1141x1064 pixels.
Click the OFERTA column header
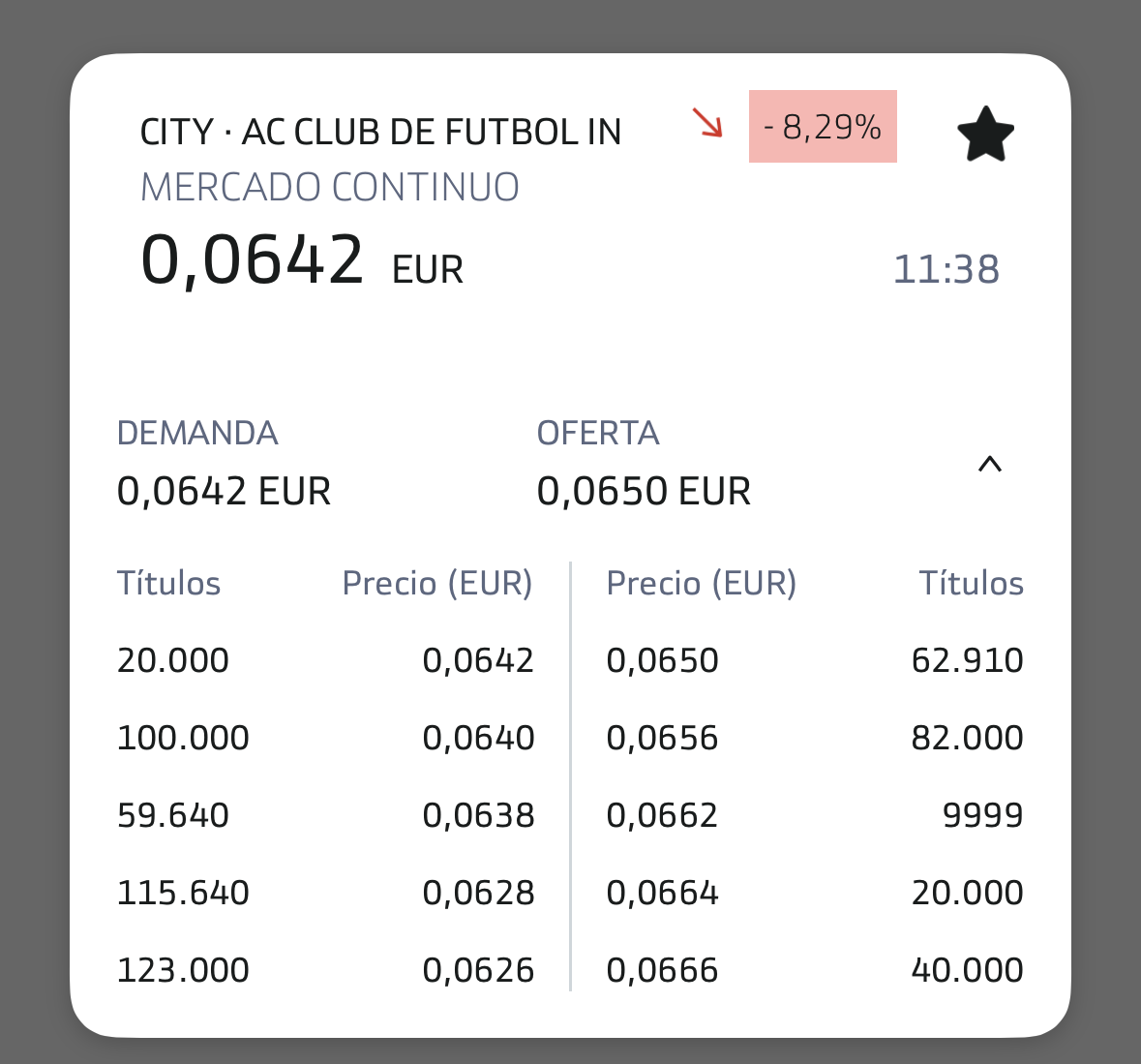pos(597,433)
